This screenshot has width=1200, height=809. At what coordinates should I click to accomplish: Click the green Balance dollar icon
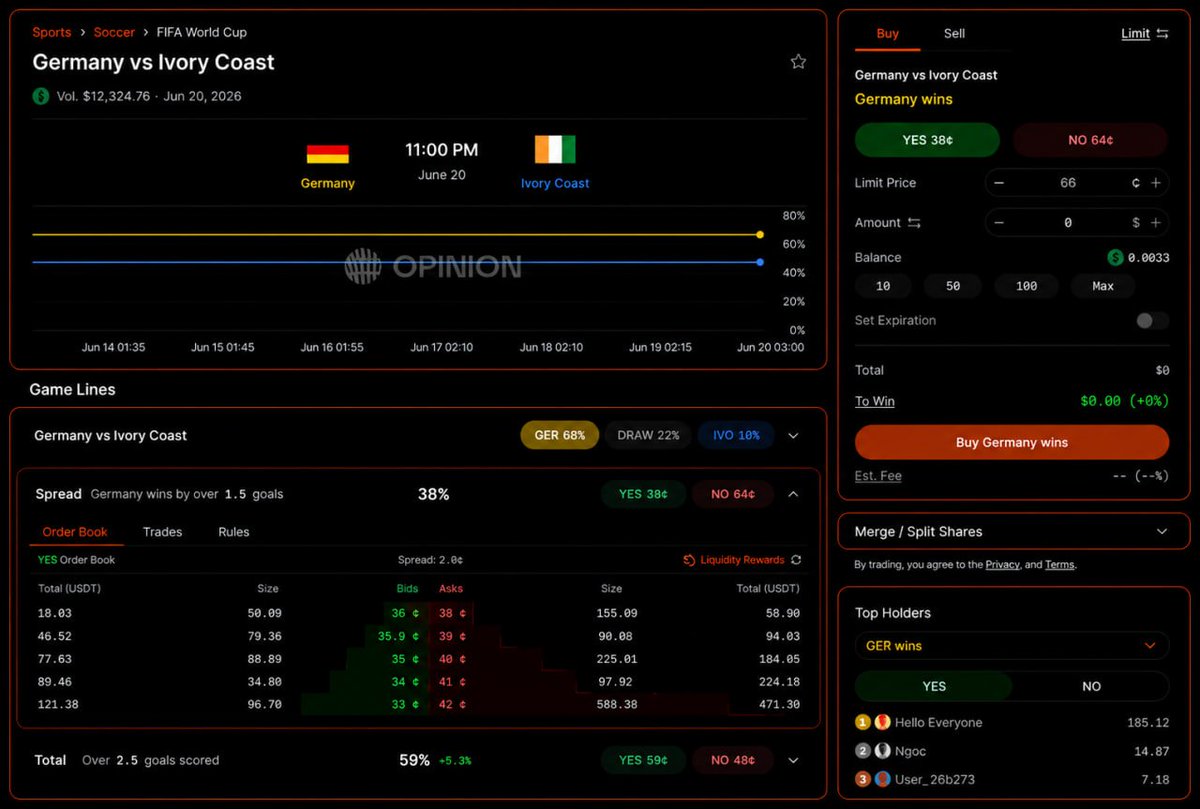point(1115,258)
